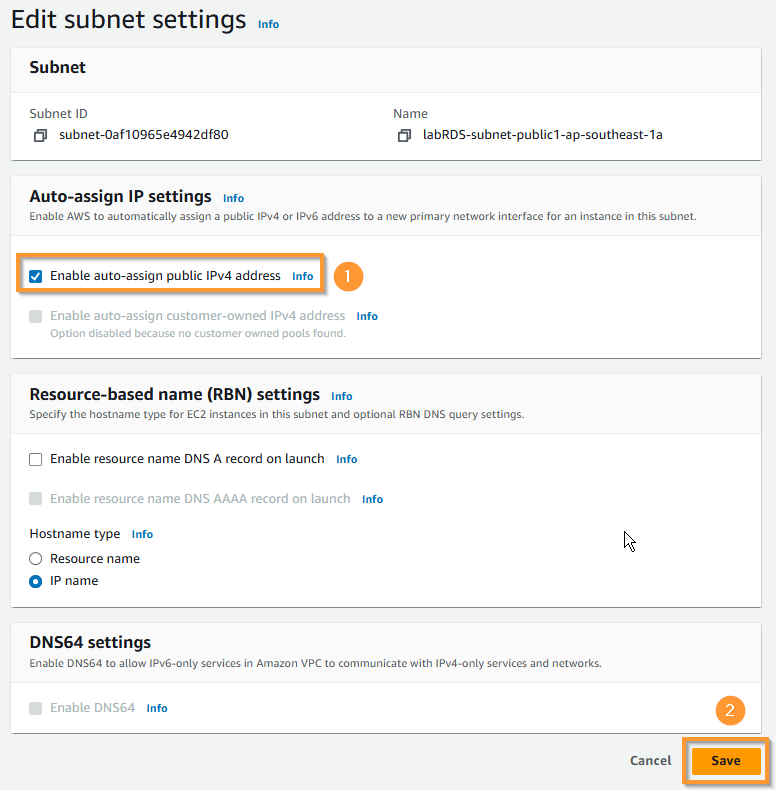The image size is (776, 790).
Task: Enable resource name DNS A record on launch
Action: (36, 459)
